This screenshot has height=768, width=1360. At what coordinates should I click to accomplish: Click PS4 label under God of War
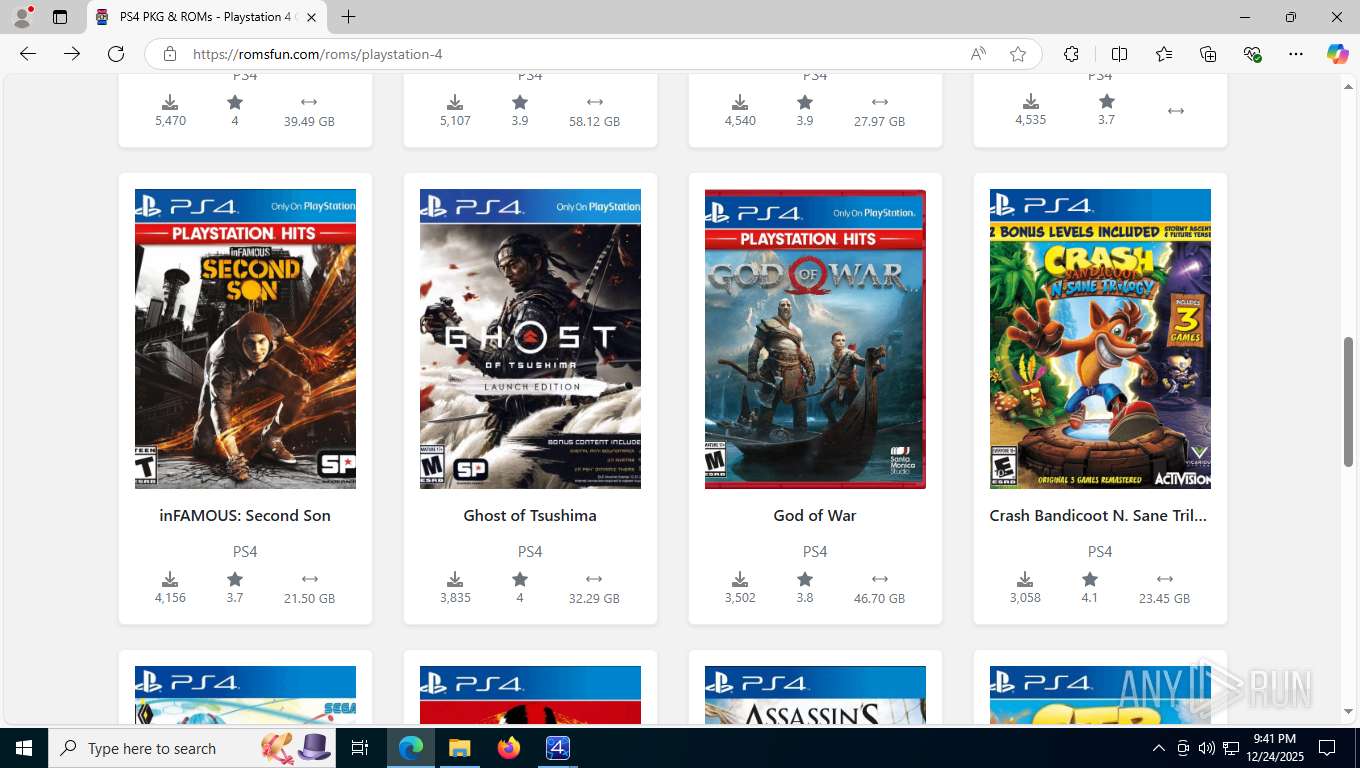pos(815,552)
